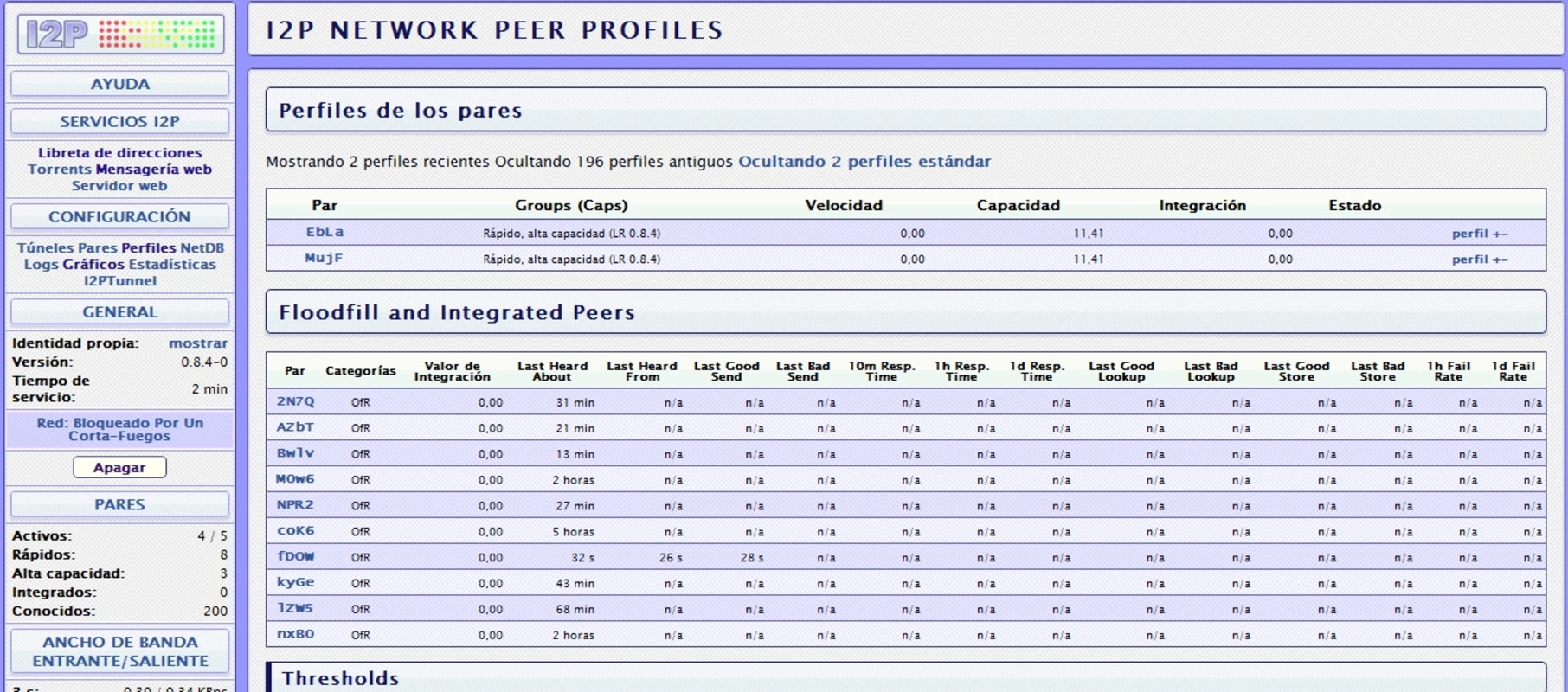This screenshot has height=692, width=1568.
Task: Open the Estadísticas page
Action: [172, 264]
